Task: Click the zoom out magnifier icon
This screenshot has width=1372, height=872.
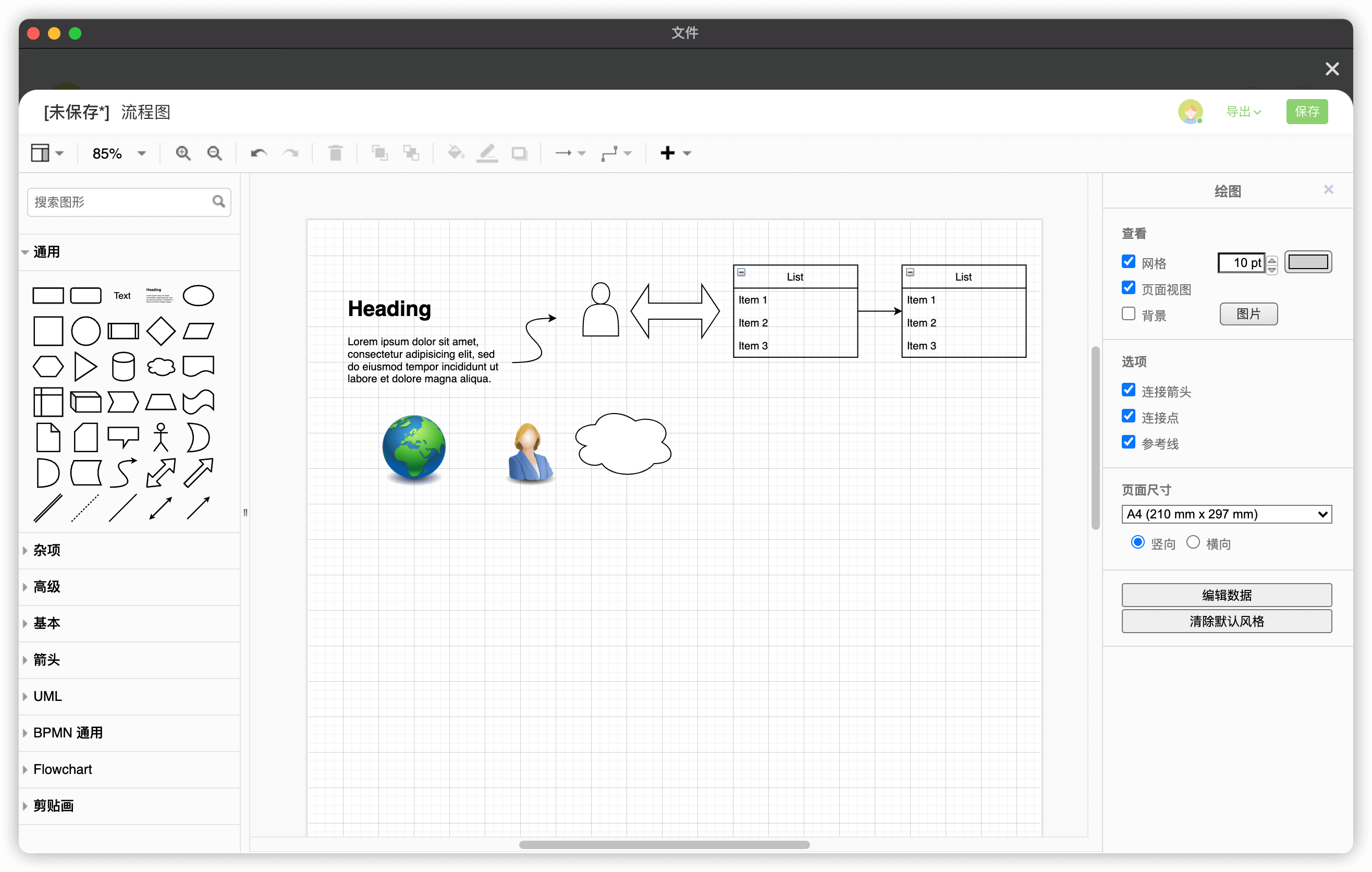Action: tap(214, 153)
